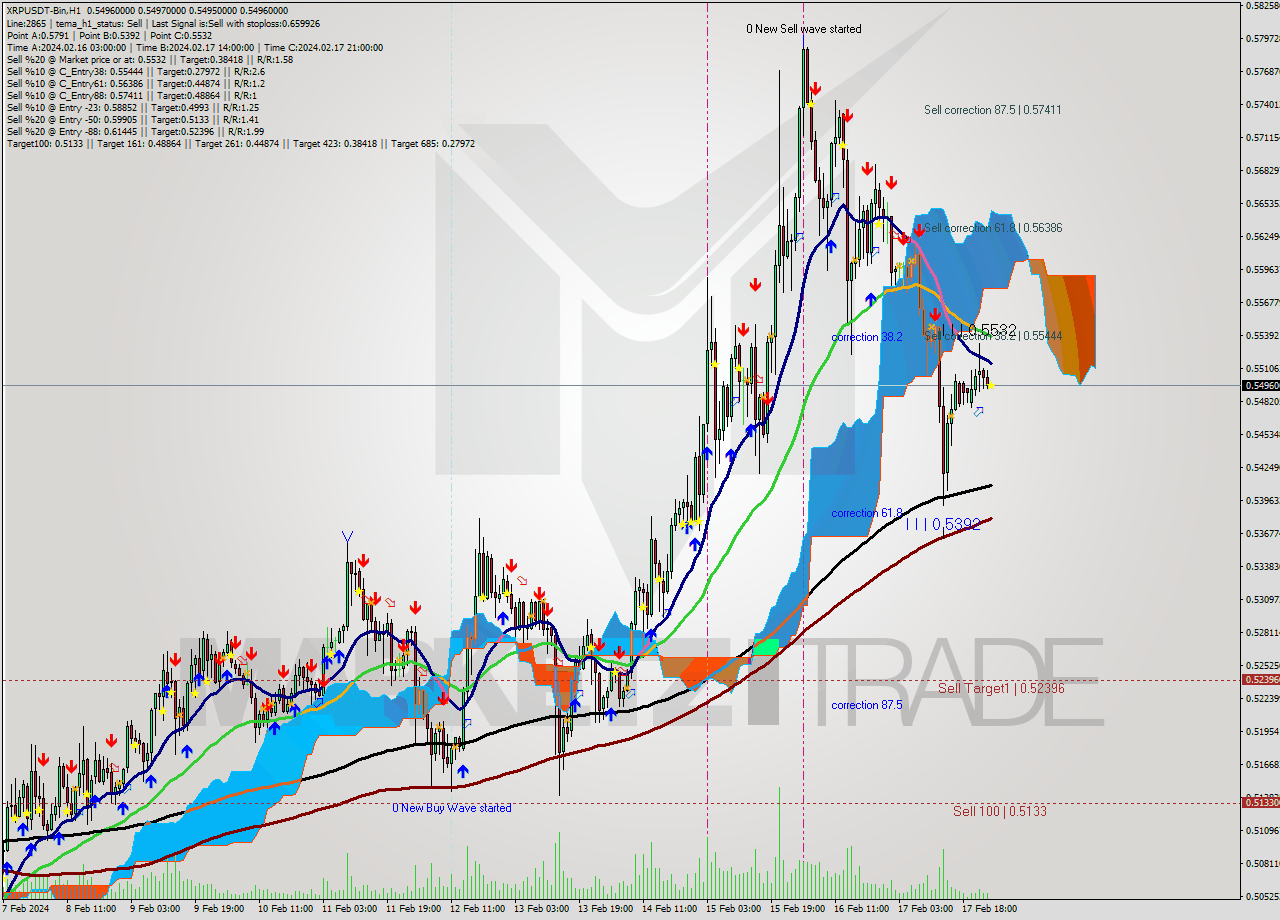Click the blue 'correction 87.5' label
This screenshot has width=1280, height=920.
867,705
